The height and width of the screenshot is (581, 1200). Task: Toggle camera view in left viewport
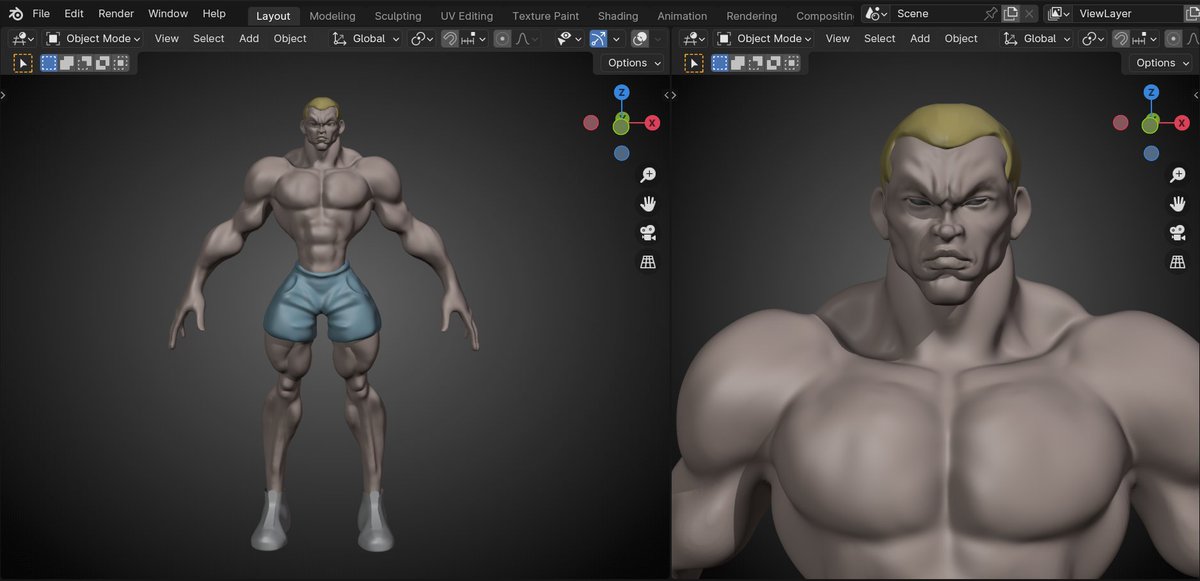(648, 233)
